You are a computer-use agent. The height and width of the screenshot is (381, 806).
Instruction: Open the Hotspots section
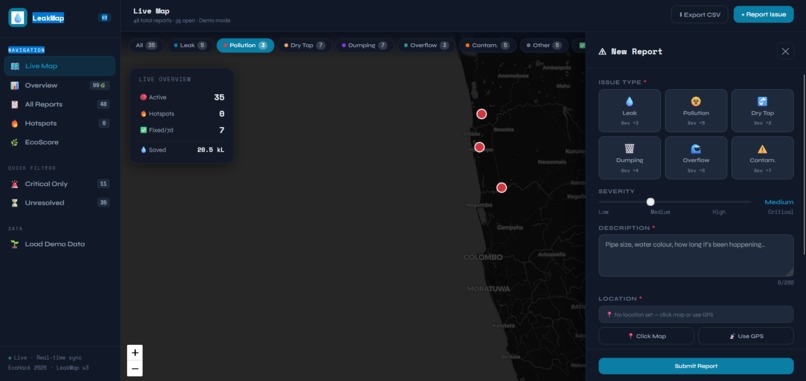coord(60,123)
